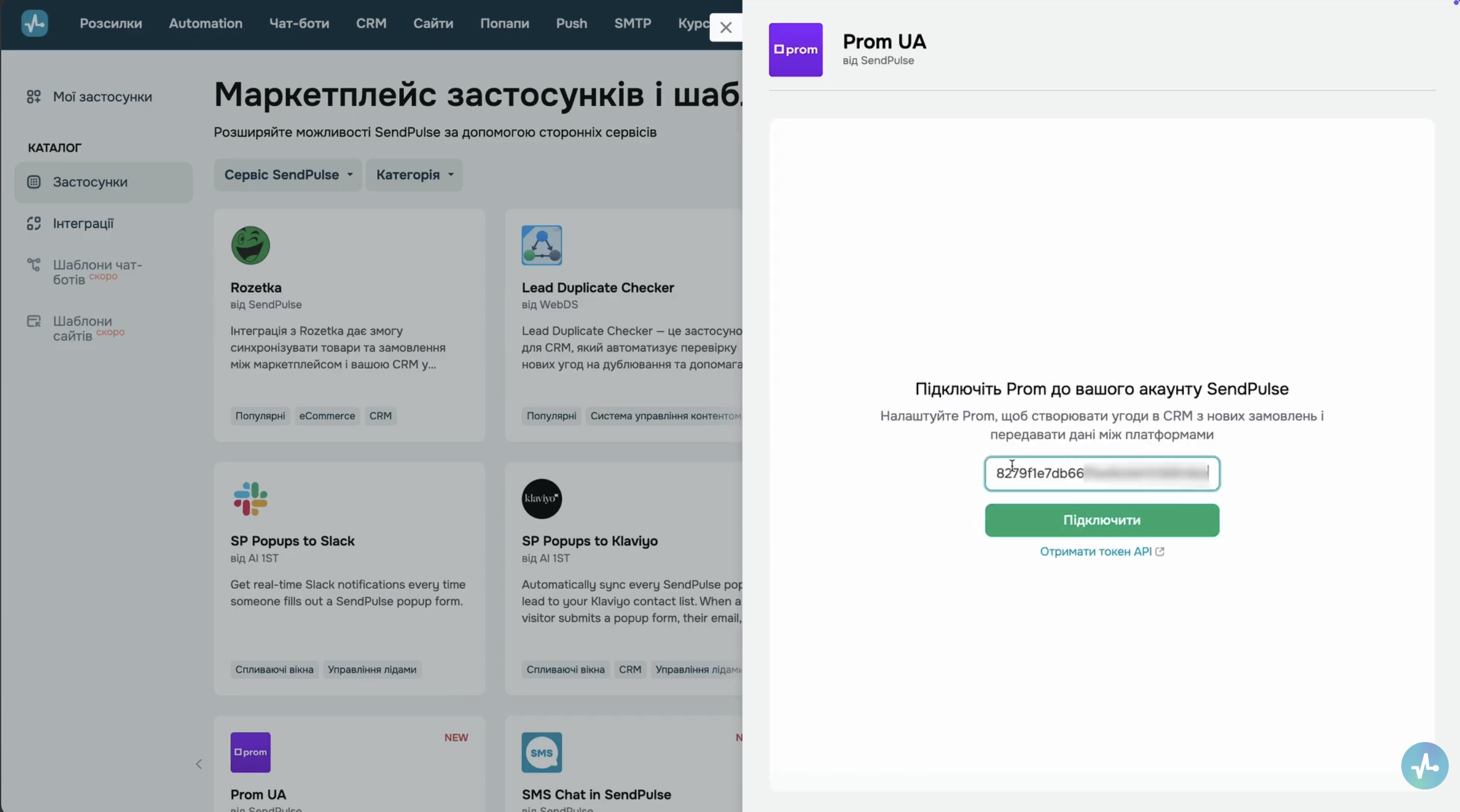Click the Інтеграції sidebar icon

pos(34,223)
